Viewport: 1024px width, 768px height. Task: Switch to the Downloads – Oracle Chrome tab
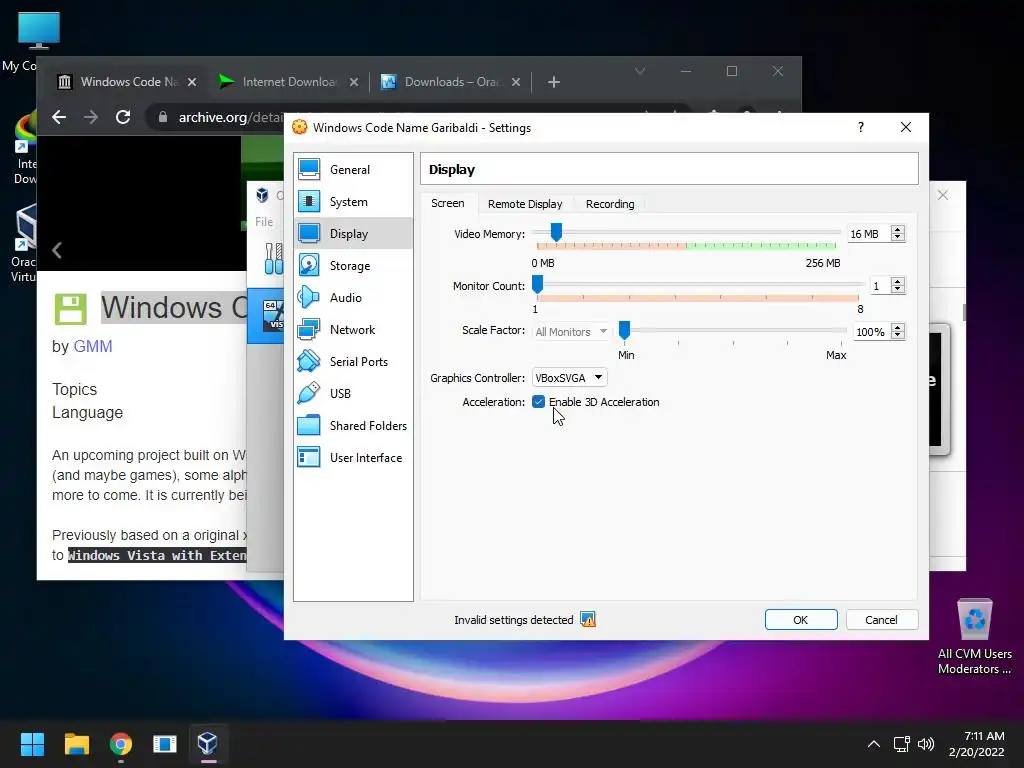[451, 82]
